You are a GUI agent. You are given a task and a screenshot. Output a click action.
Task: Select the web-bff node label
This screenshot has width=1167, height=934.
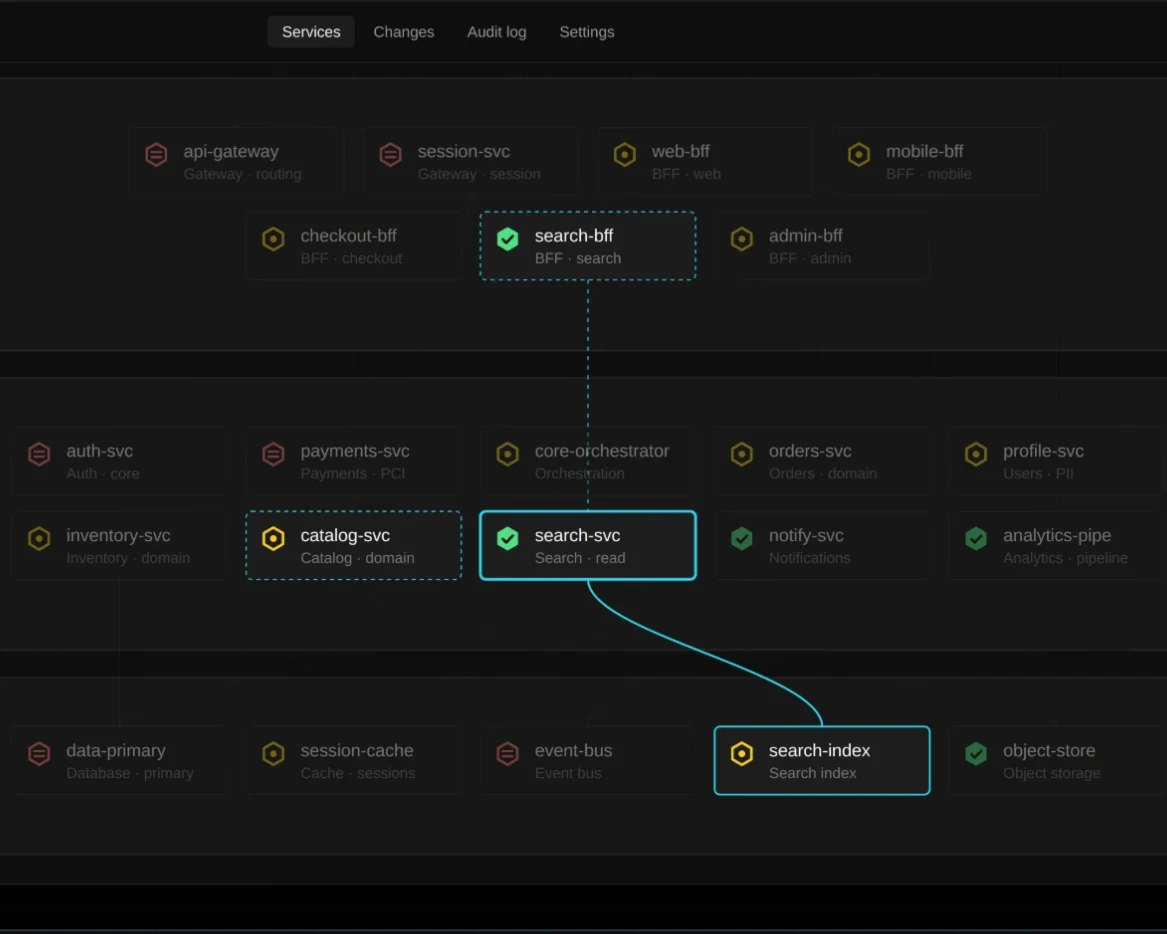tap(680, 152)
